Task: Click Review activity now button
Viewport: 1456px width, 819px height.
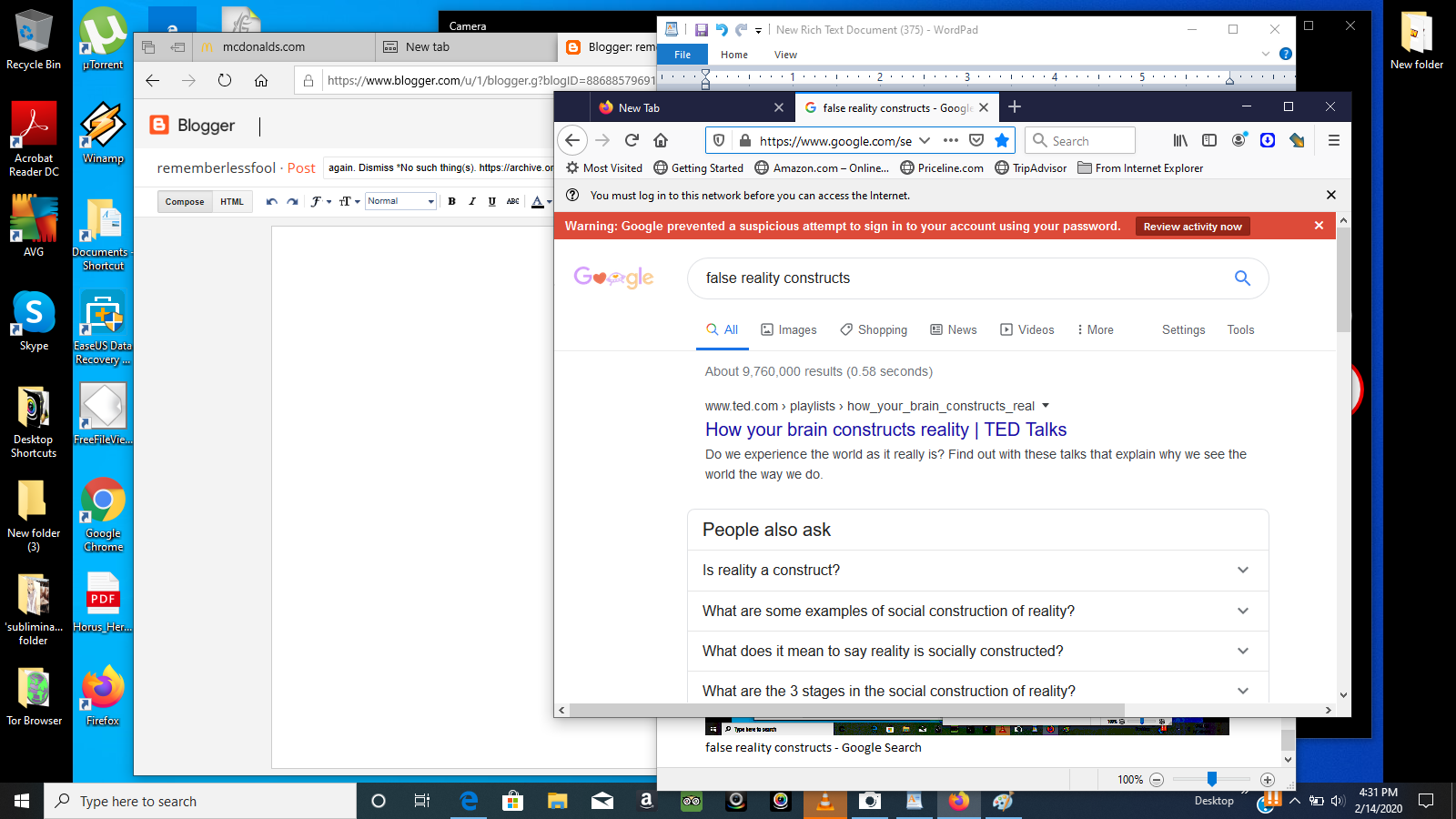Action: (1192, 227)
